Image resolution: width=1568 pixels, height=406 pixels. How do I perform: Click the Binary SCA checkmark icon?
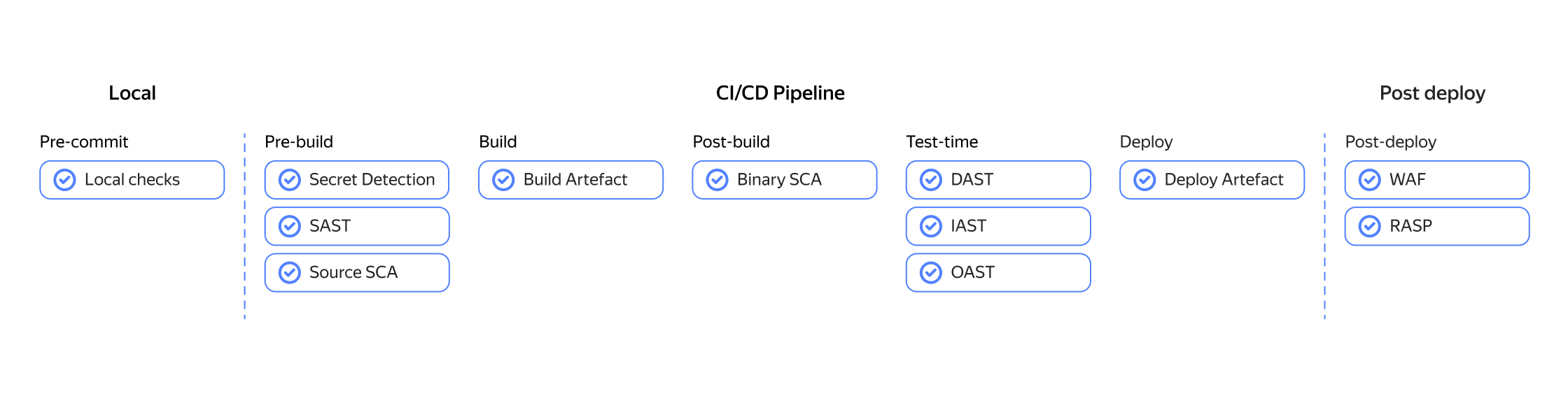717,180
